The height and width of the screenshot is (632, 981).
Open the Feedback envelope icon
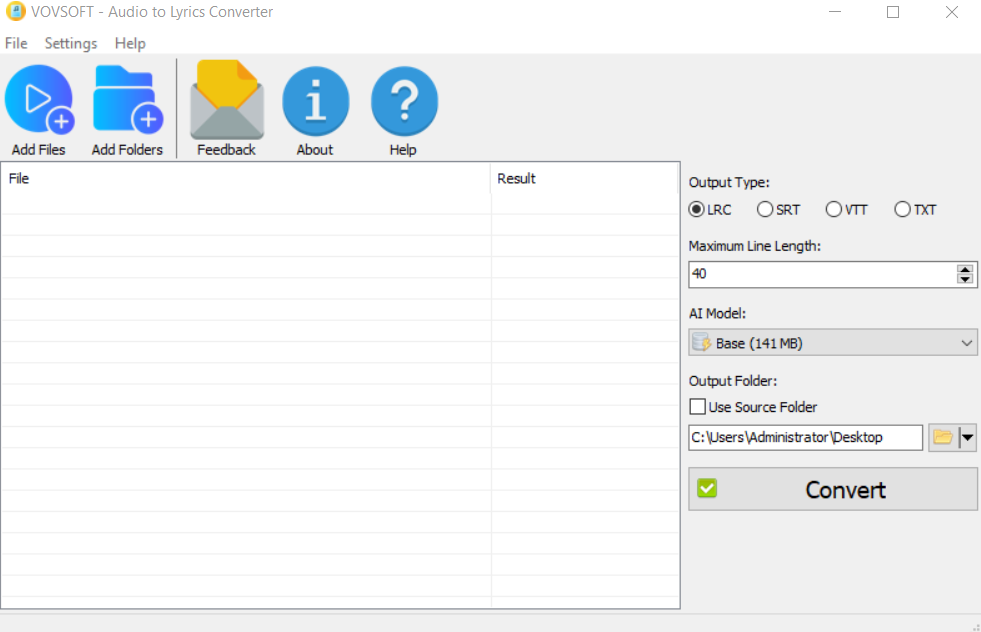(226, 100)
